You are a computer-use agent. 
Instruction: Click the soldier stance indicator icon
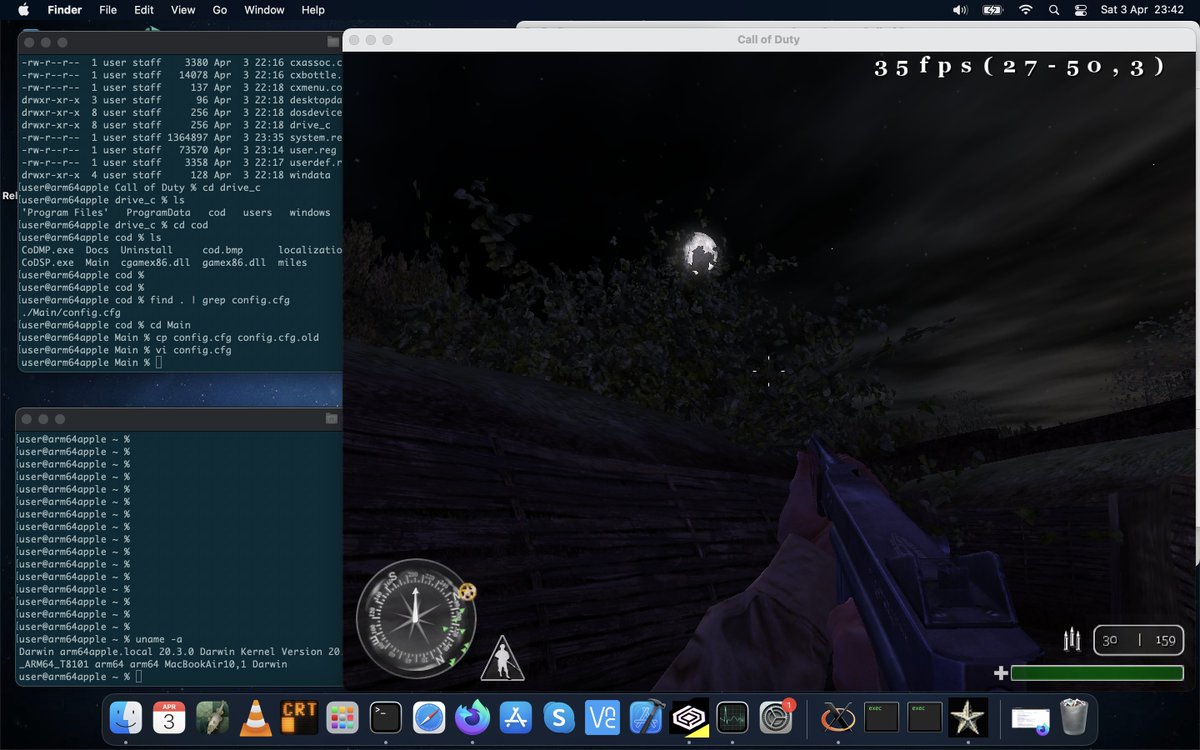502,658
